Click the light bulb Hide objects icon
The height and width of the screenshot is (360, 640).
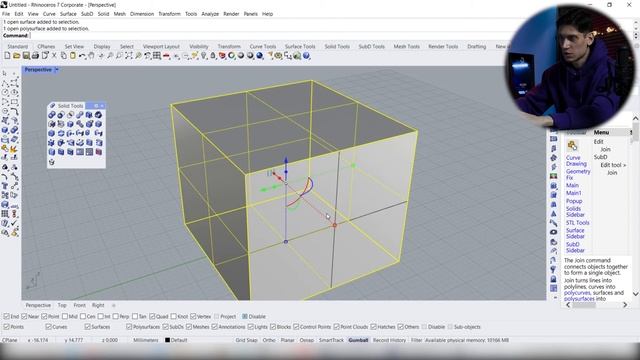point(204,56)
